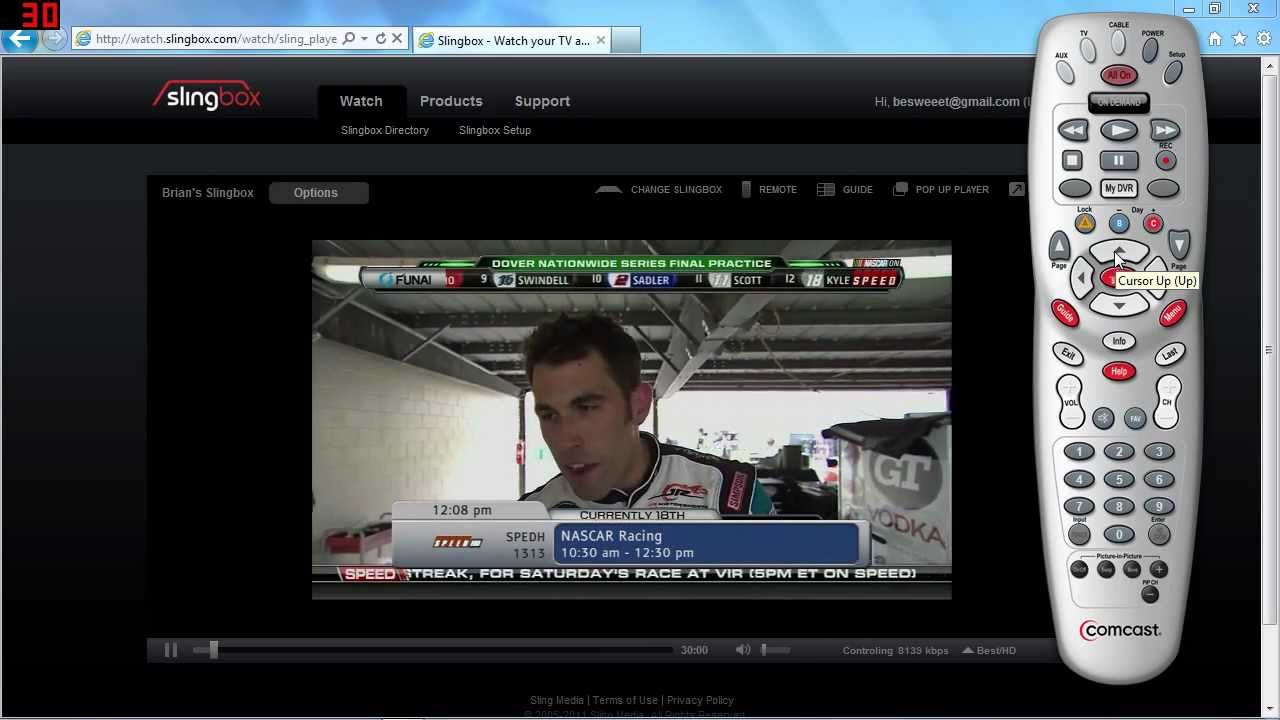
Task: Click number 9 on the remote keypad
Action: [x=1159, y=506]
